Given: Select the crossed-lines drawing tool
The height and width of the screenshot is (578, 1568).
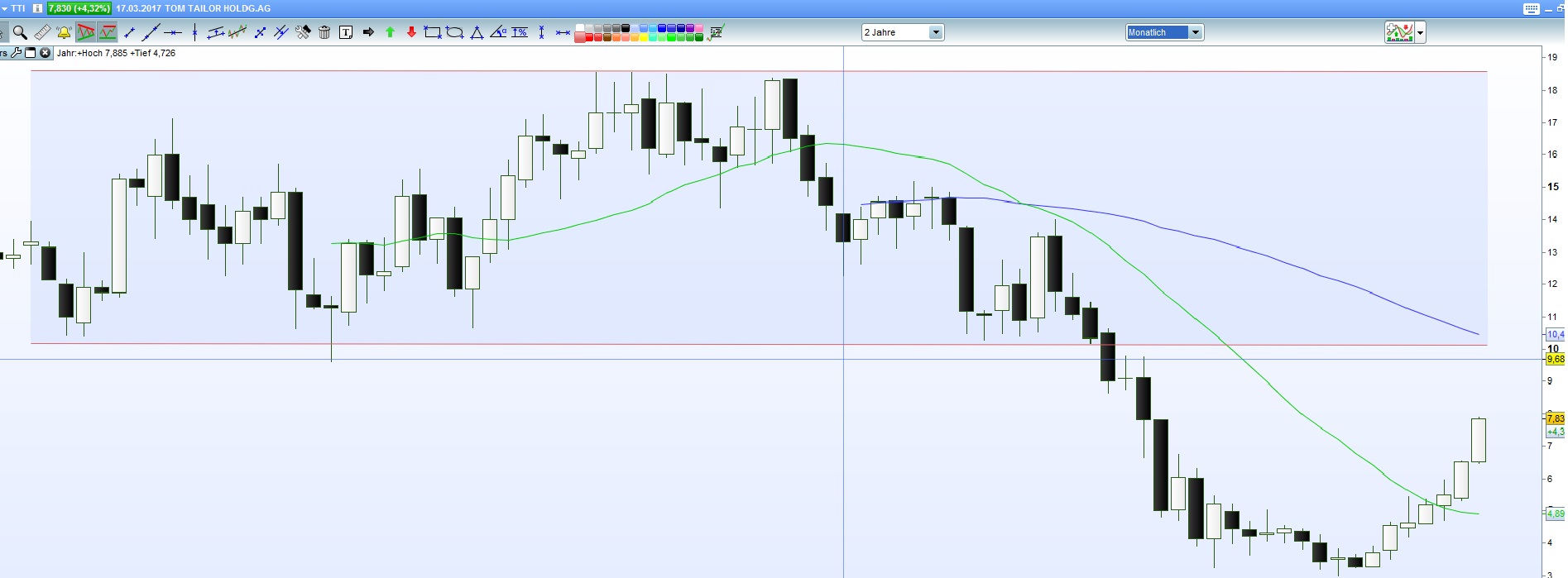Looking at the screenshot, I should (x=260, y=32).
